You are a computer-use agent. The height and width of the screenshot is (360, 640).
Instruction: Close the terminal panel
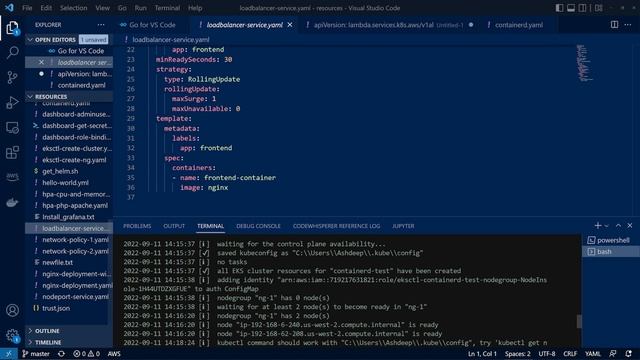(630, 225)
